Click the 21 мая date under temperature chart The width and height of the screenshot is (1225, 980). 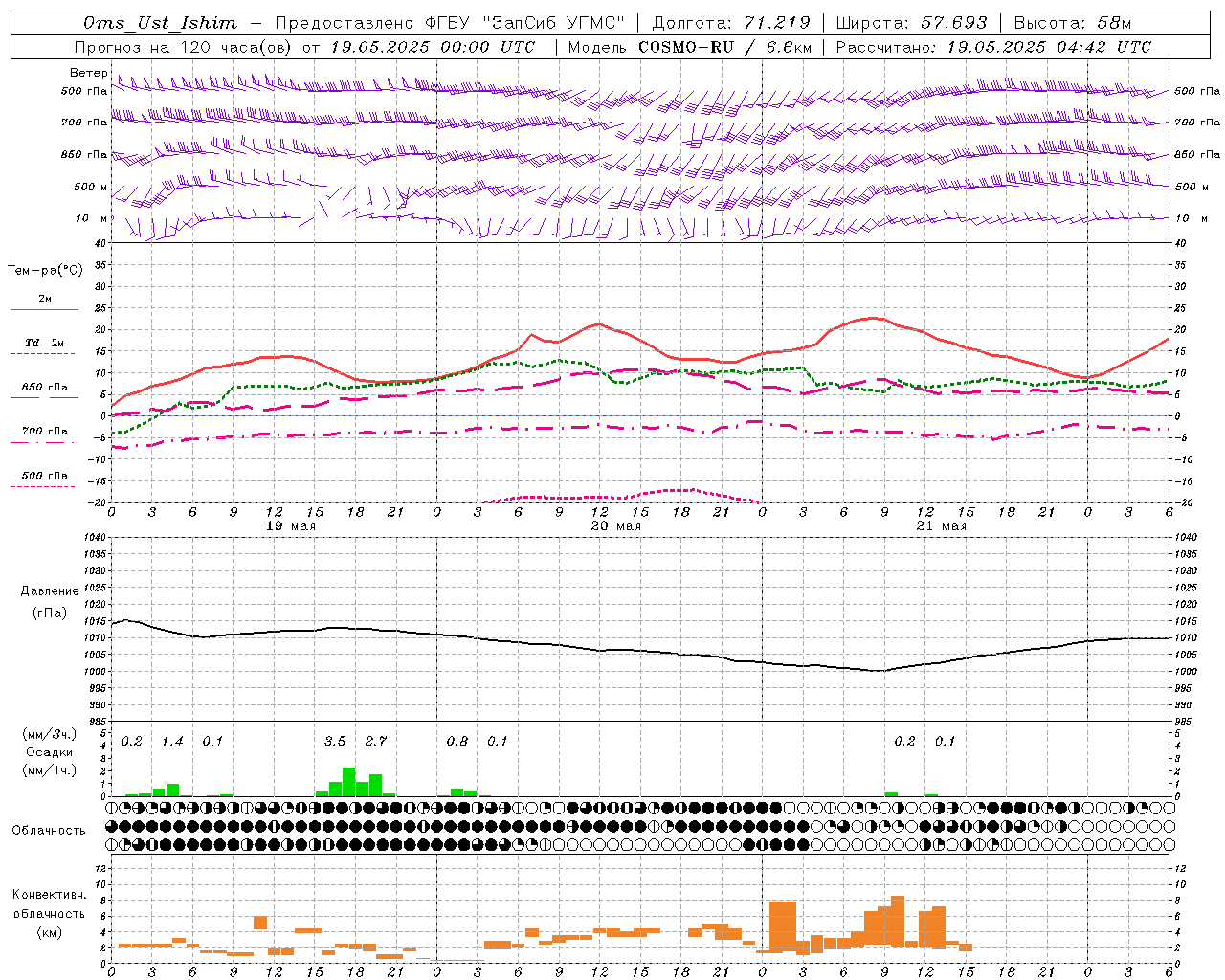[x=942, y=526]
